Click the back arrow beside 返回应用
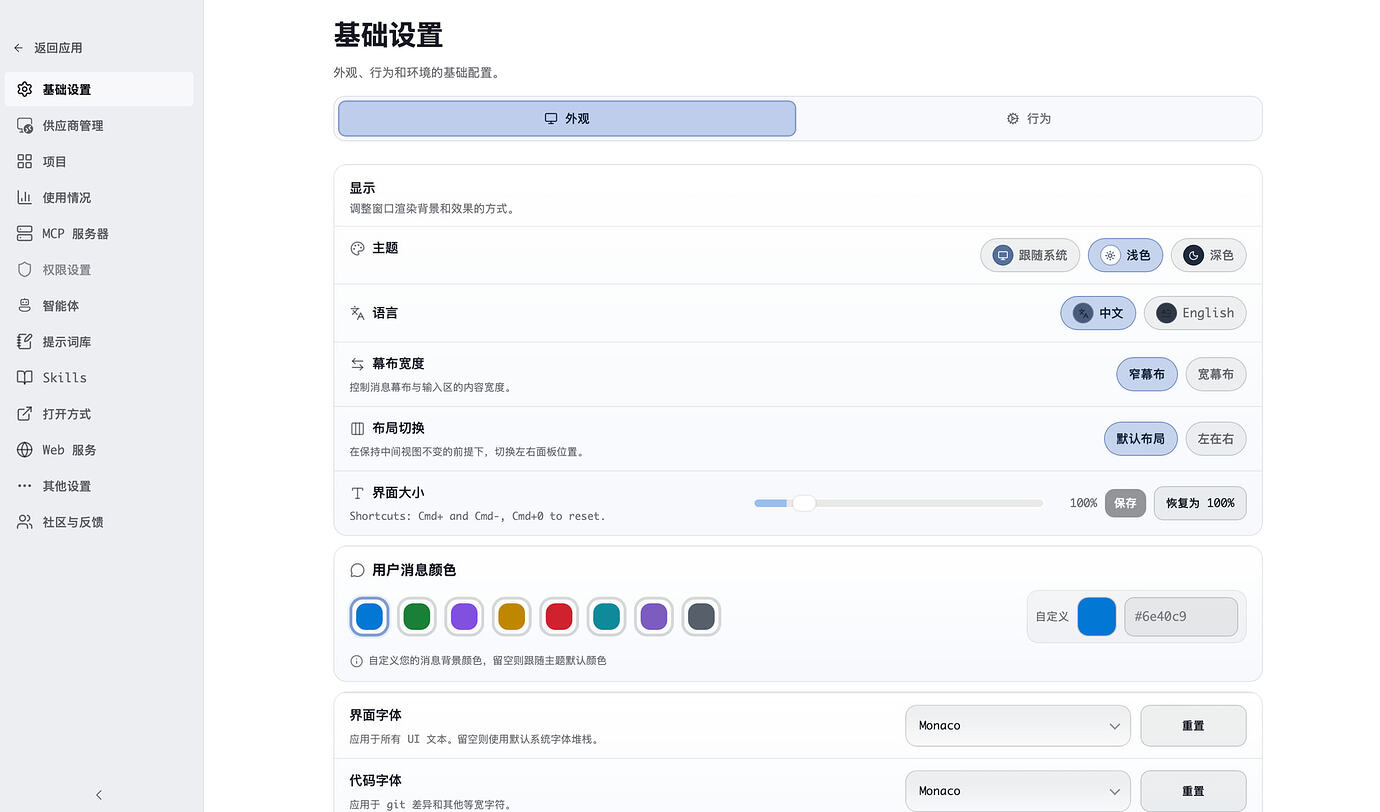The width and height of the screenshot is (1380, 812). 18,48
